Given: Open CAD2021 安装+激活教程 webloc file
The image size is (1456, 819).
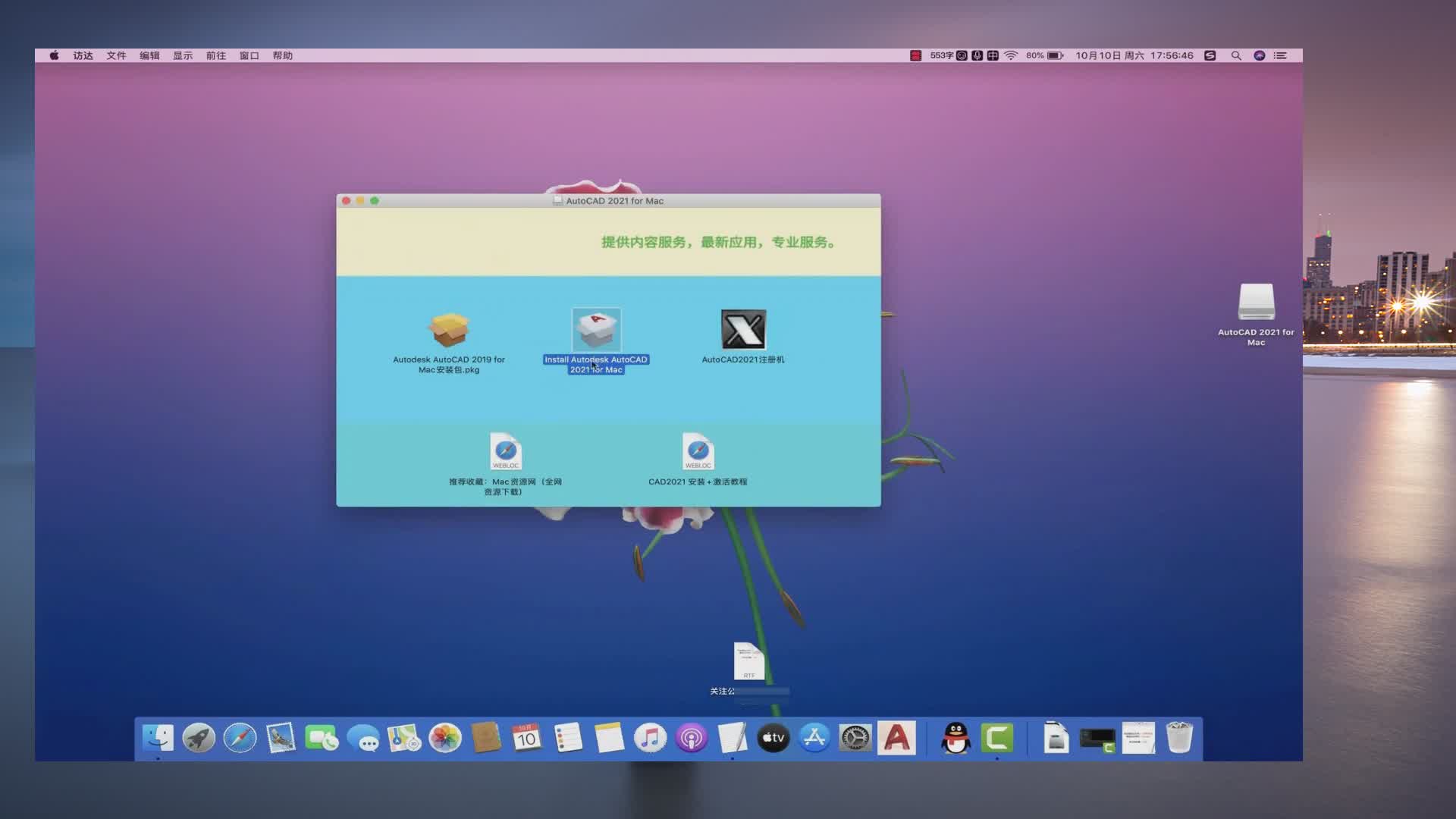Looking at the screenshot, I should [x=698, y=452].
